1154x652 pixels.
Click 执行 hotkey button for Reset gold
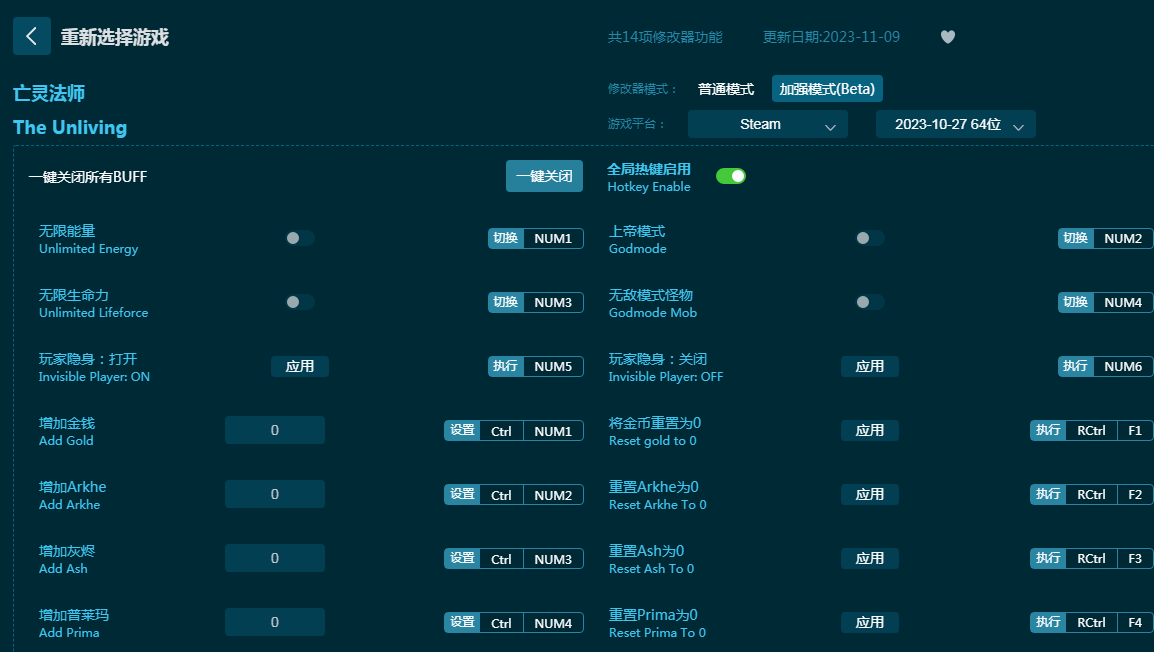coord(1048,430)
